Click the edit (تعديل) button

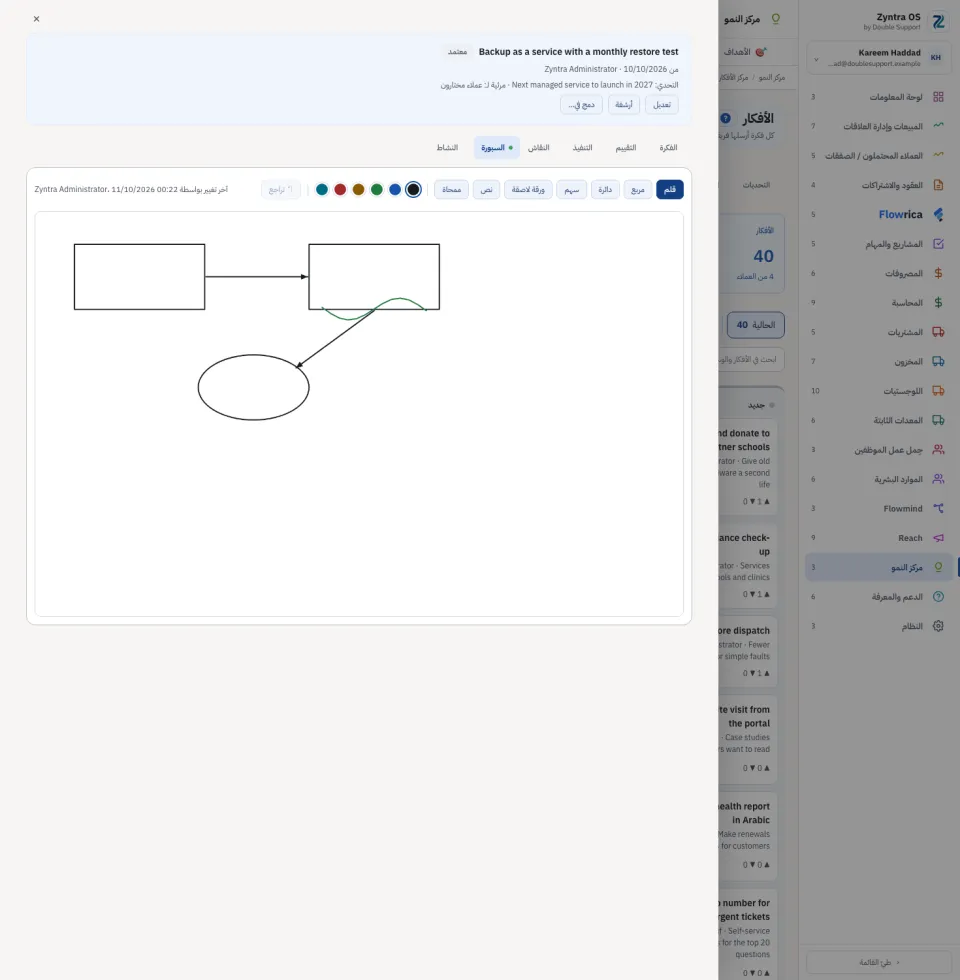click(661, 104)
